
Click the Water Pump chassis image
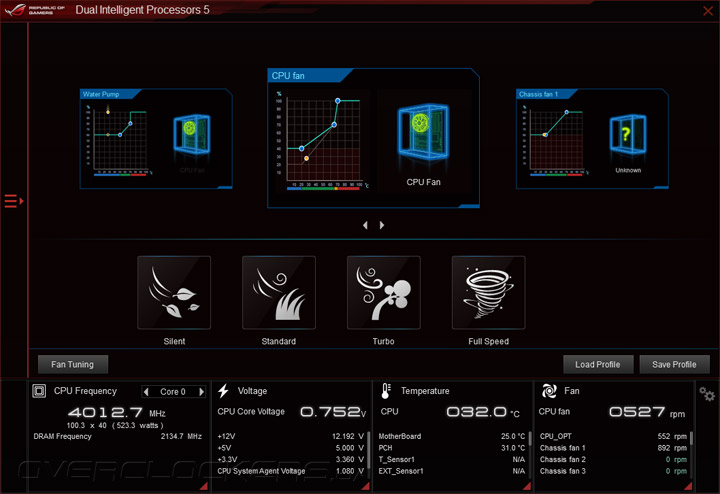point(192,134)
